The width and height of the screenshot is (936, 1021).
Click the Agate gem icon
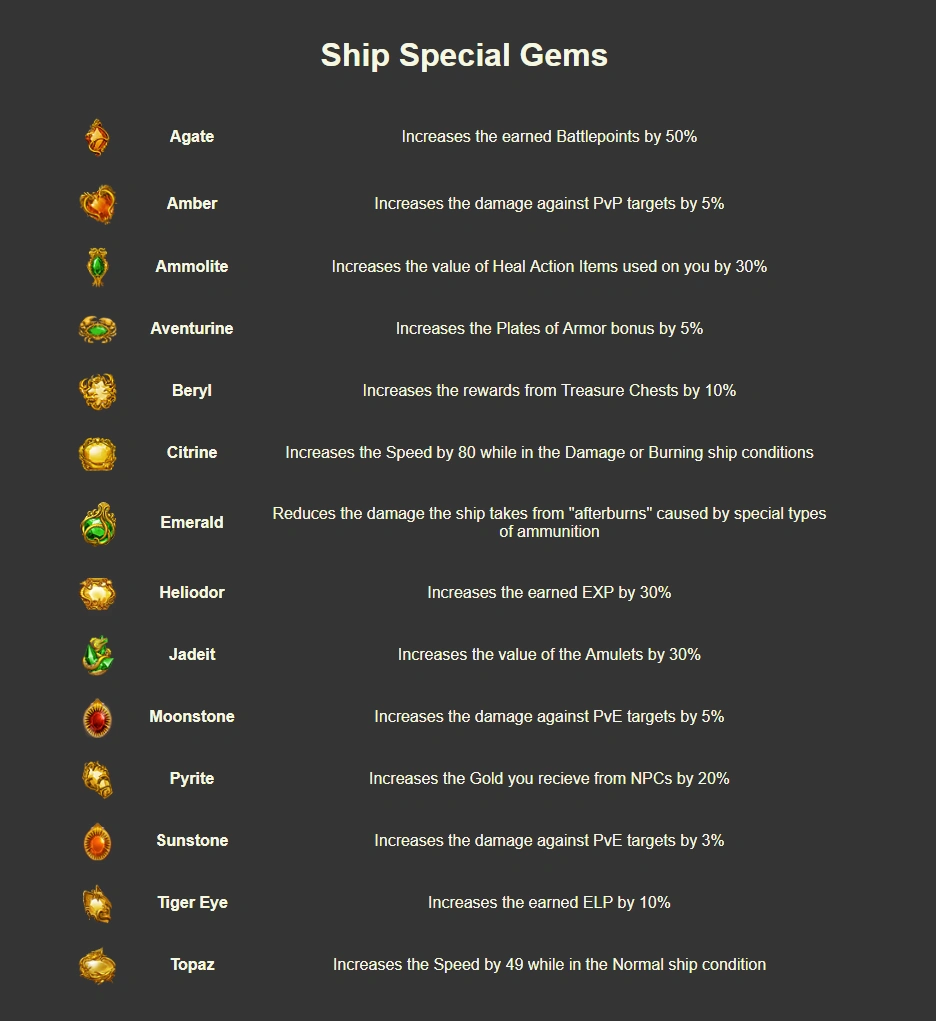pyautogui.click(x=97, y=137)
